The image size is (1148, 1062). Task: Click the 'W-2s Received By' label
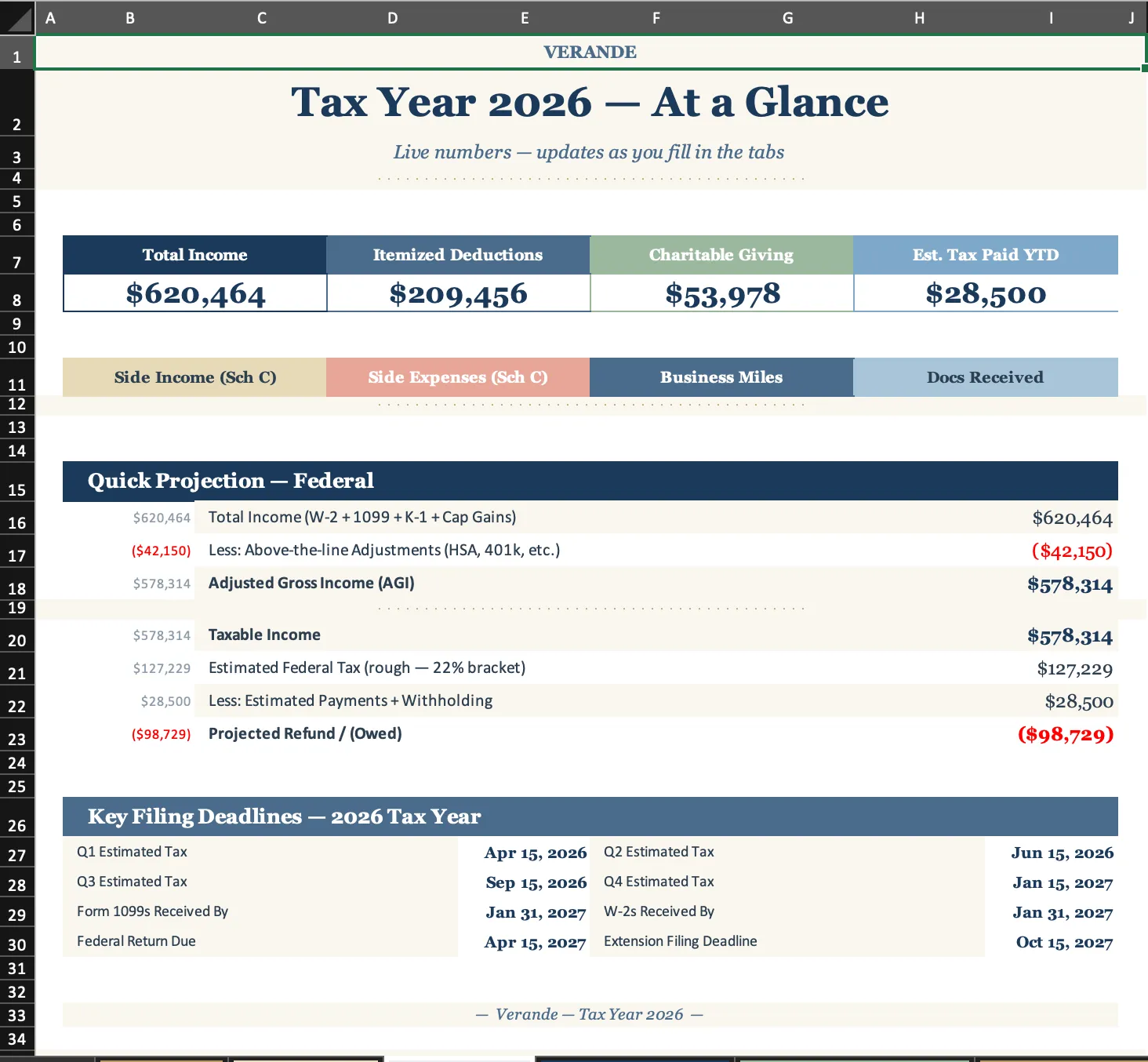pyautogui.click(x=659, y=911)
